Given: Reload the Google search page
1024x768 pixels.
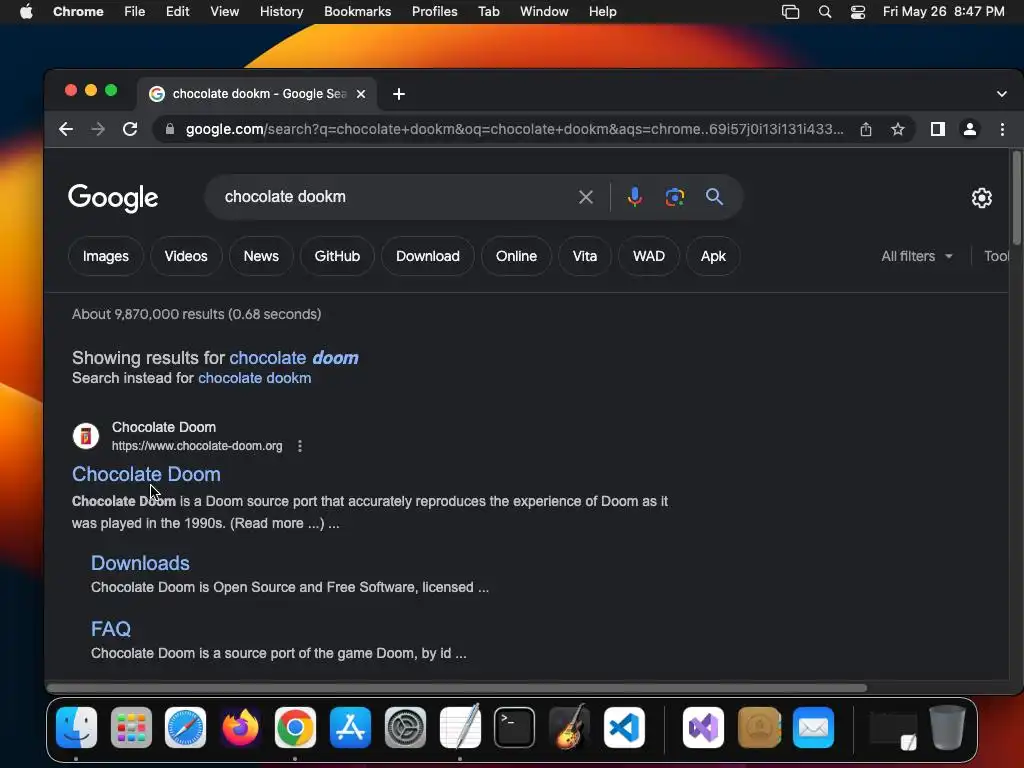Looking at the screenshot, I should [130, 129].
